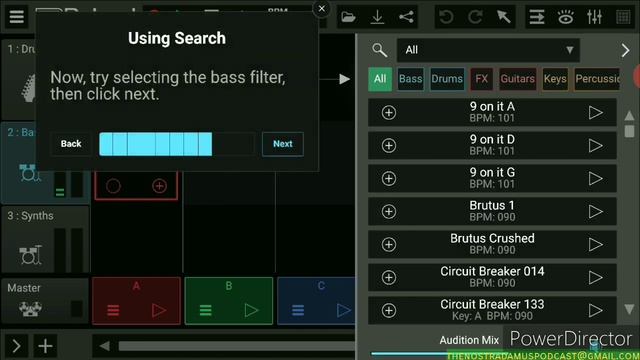640x360 pixels.
Task: Select the Keys filter tag
Action: pyautogui.click(x=555, y=79)
